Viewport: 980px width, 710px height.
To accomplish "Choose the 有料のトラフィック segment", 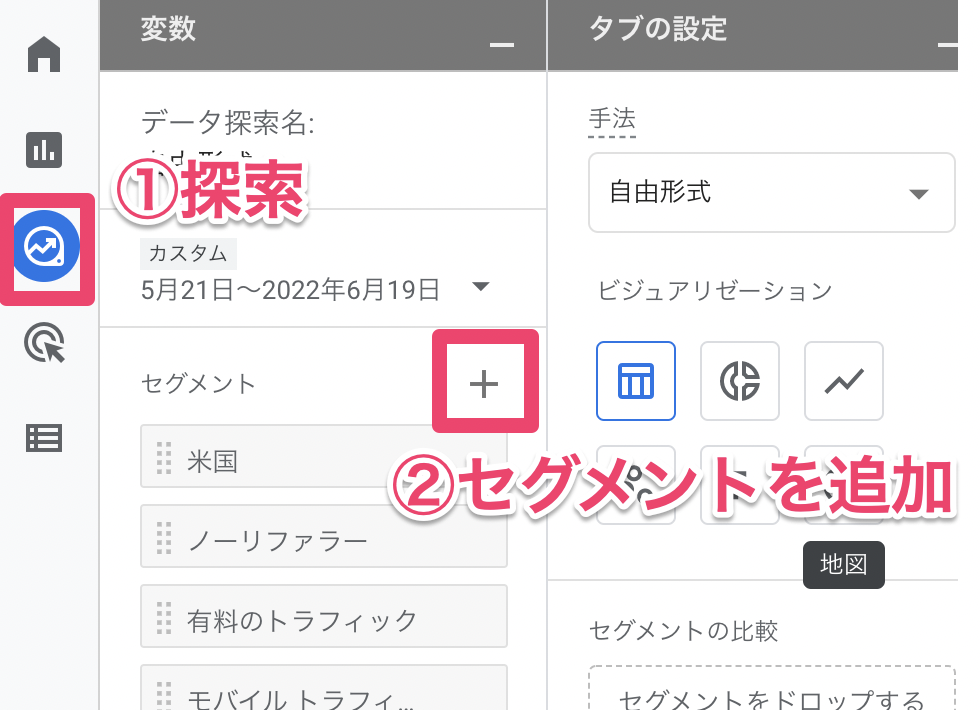I will (x=323, y=620).
